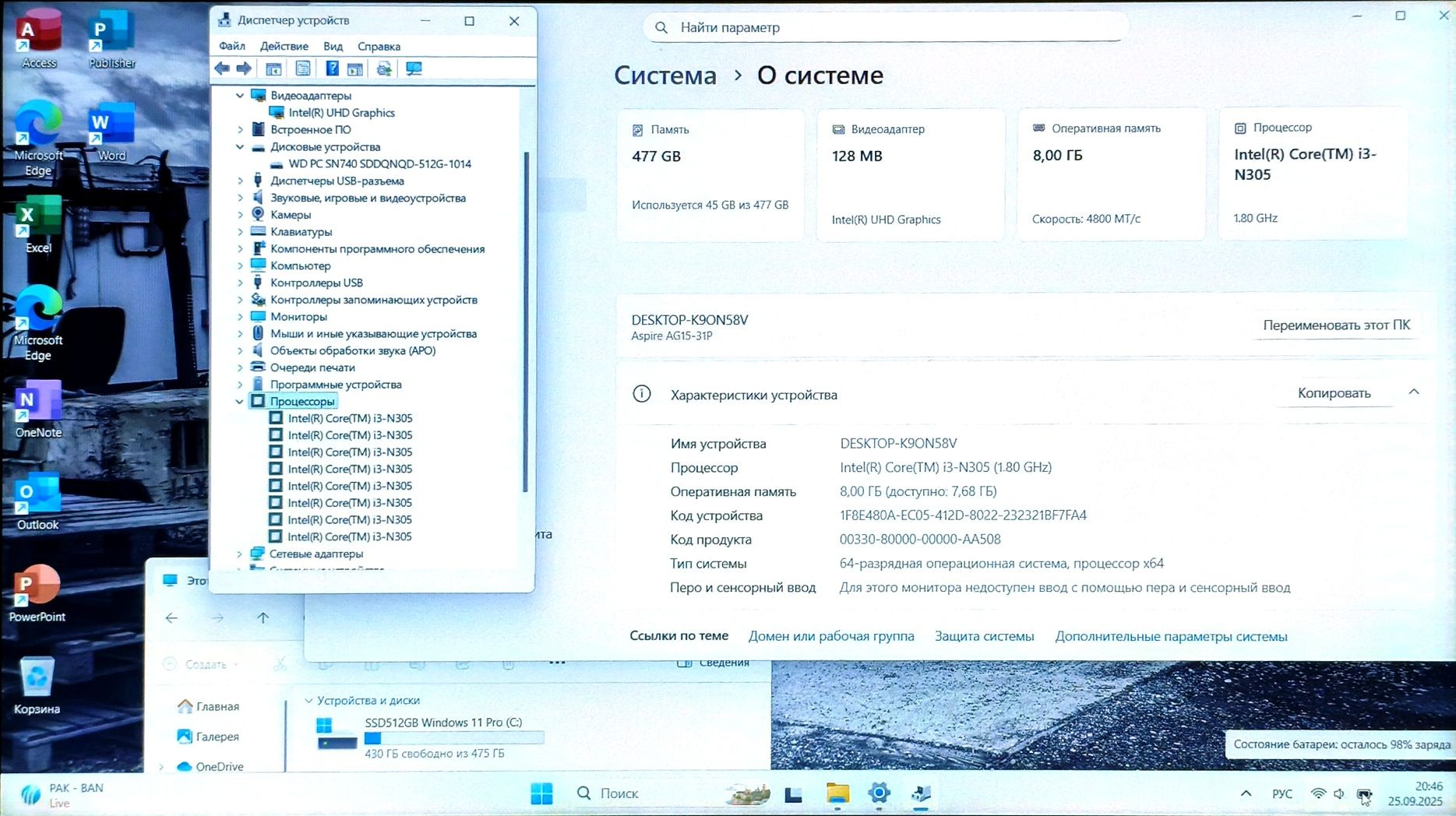Expand the Сетевые адаптеры node

240,554
